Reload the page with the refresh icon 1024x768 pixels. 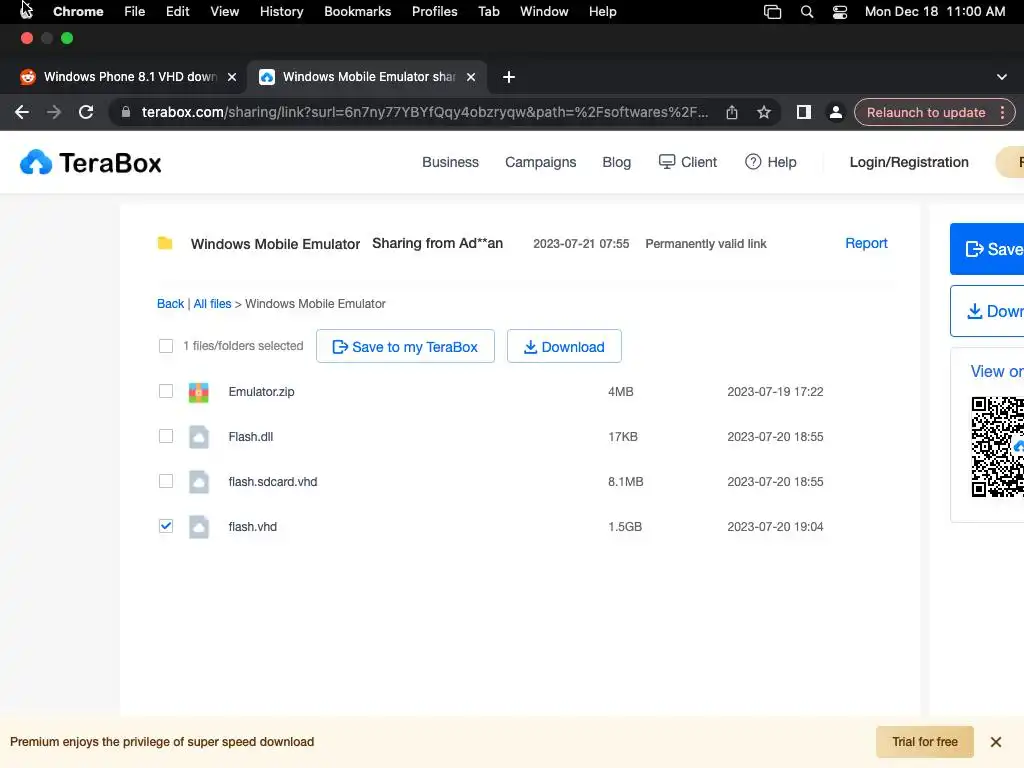click(x=86, y=112)
